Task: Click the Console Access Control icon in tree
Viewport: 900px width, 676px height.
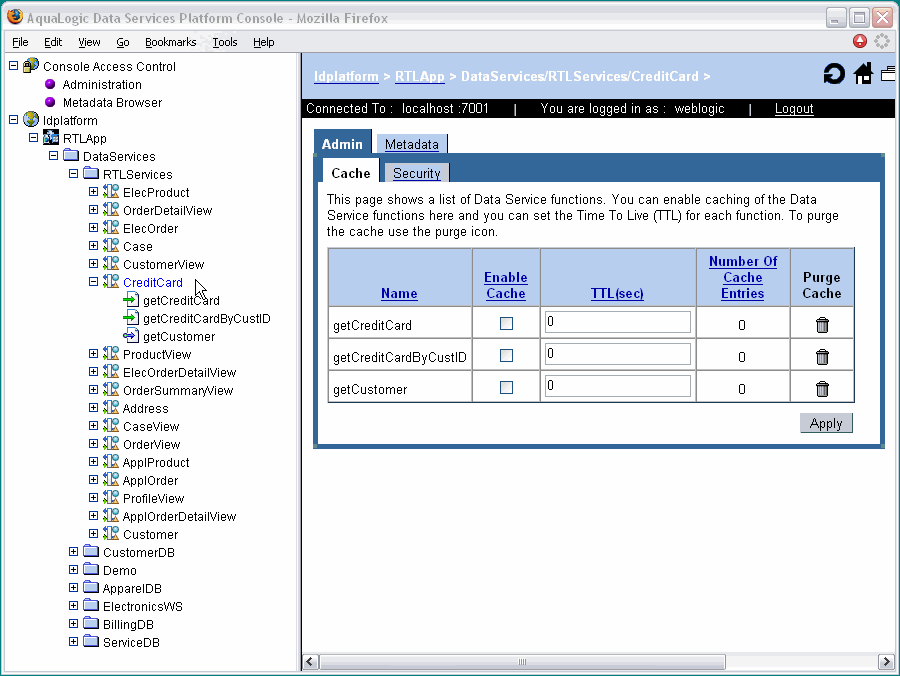Action: (x=31, y=65)
